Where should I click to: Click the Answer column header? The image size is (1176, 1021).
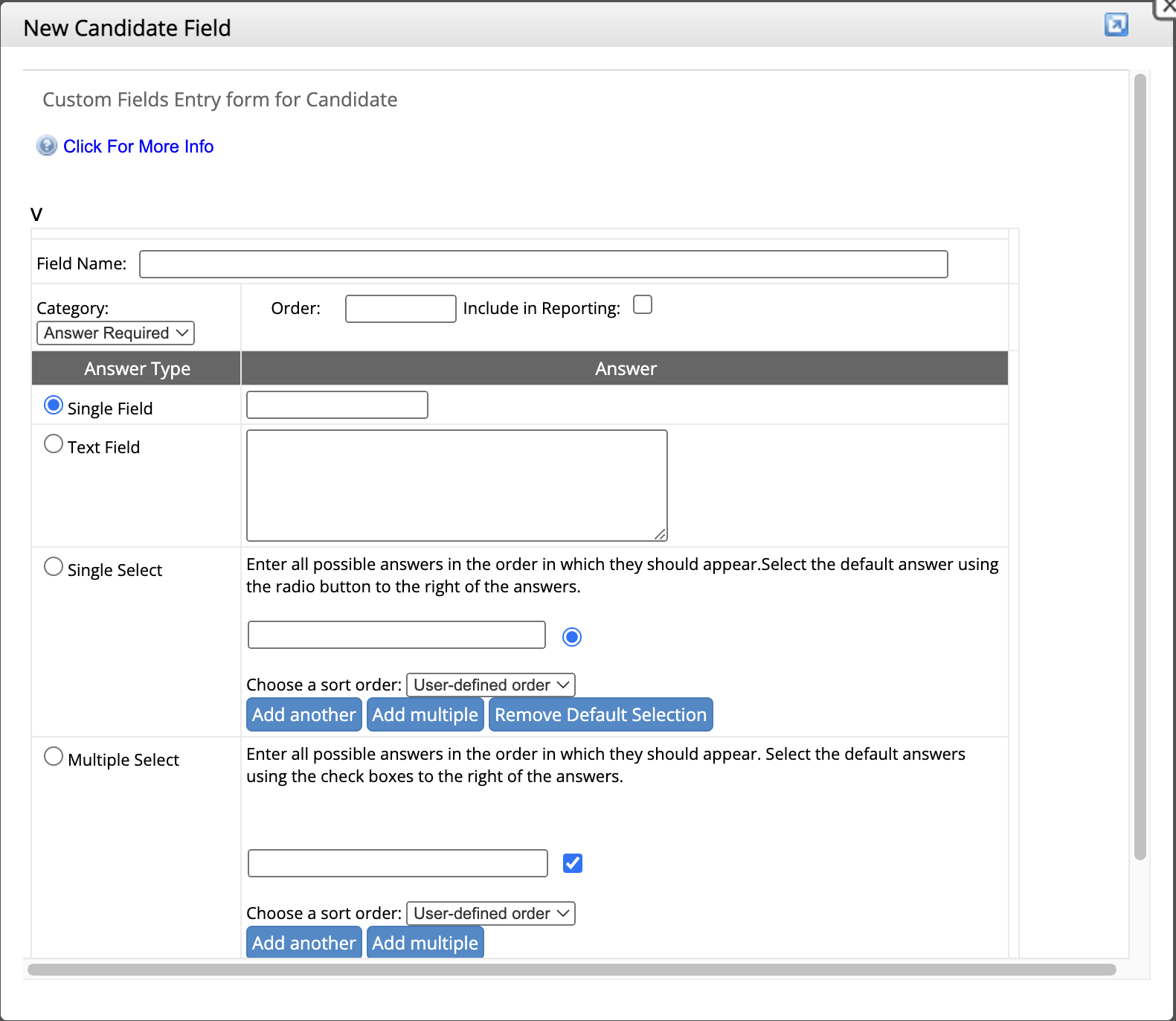pyautogui.click(x=626, y=368)
